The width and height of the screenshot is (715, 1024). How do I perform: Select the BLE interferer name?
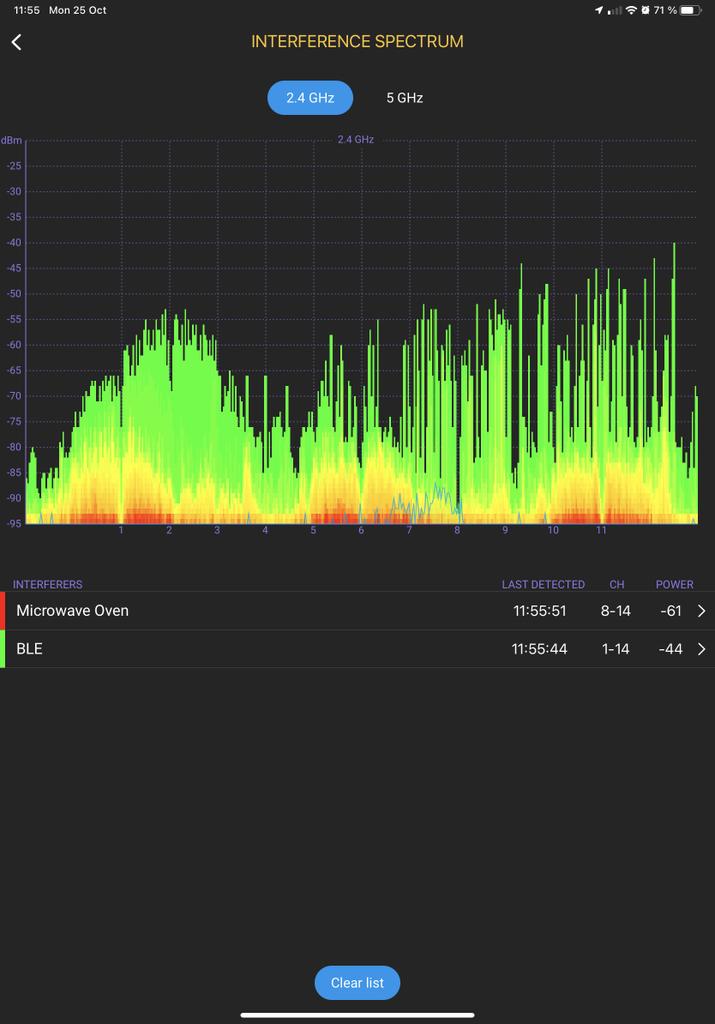(29, 649)
